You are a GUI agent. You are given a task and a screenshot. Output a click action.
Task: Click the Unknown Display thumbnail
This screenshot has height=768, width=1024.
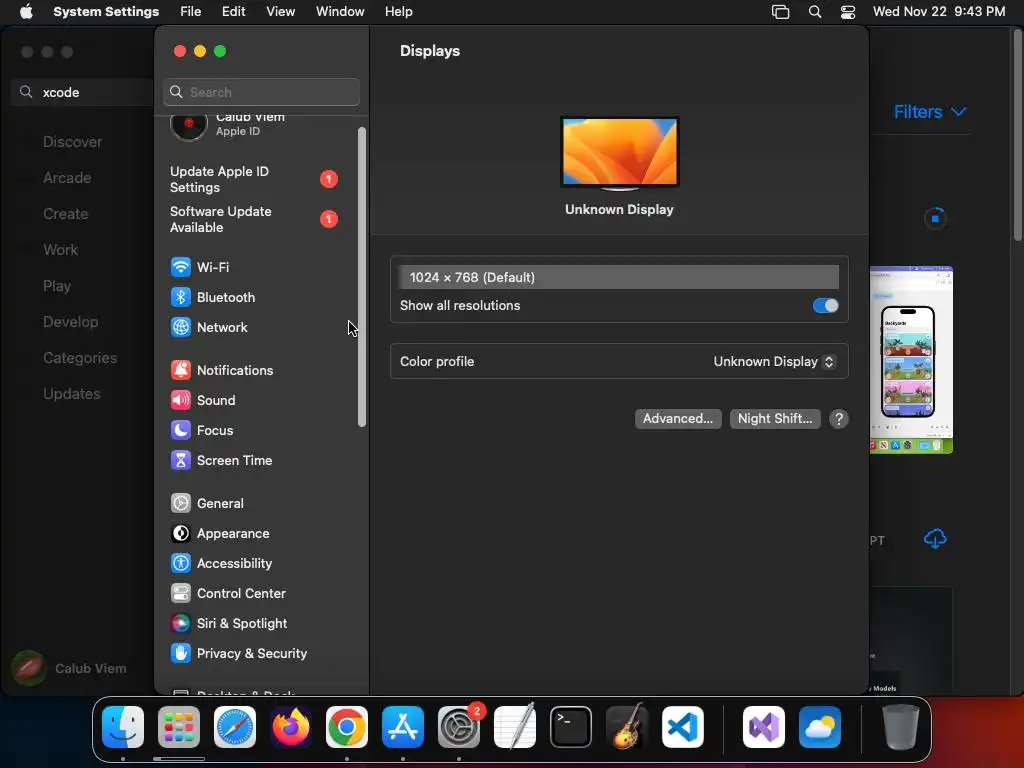pos(620,153)
